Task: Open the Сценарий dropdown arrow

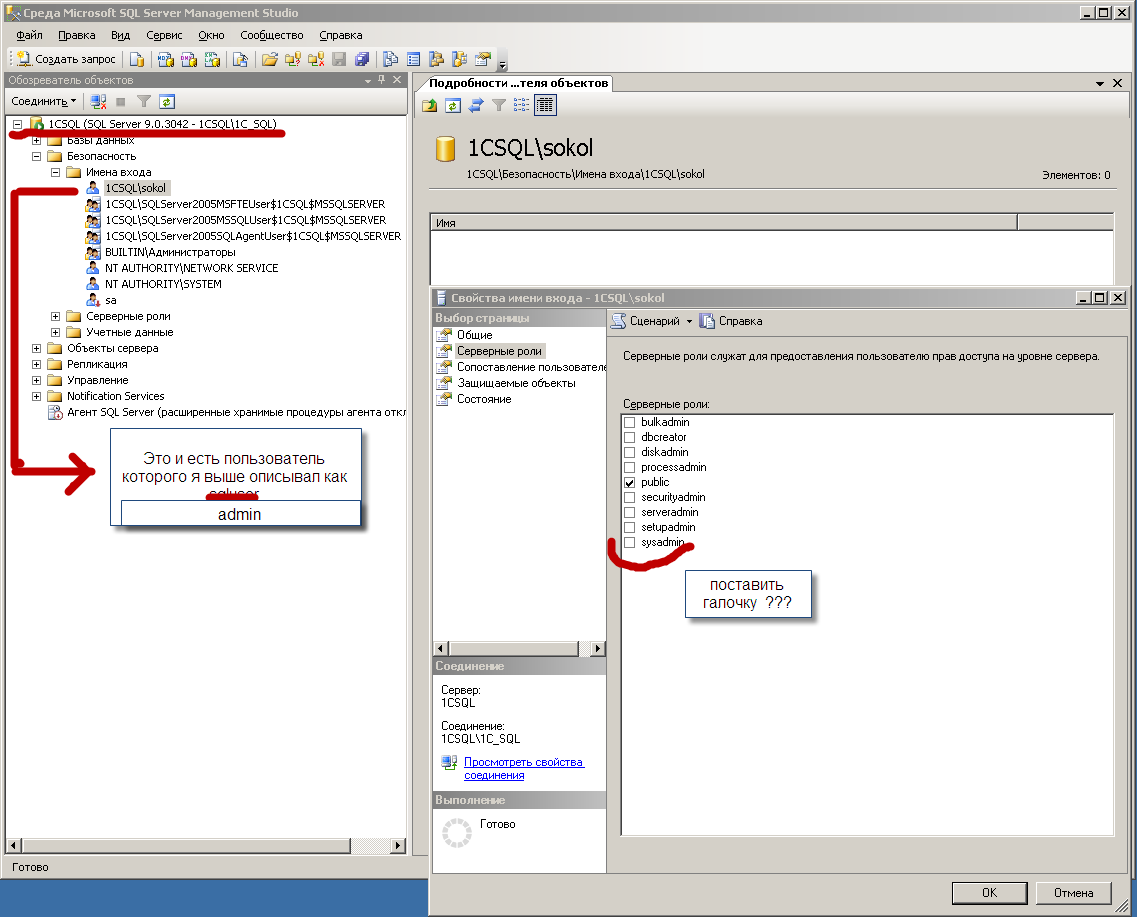Action: [x=689, y=321]
